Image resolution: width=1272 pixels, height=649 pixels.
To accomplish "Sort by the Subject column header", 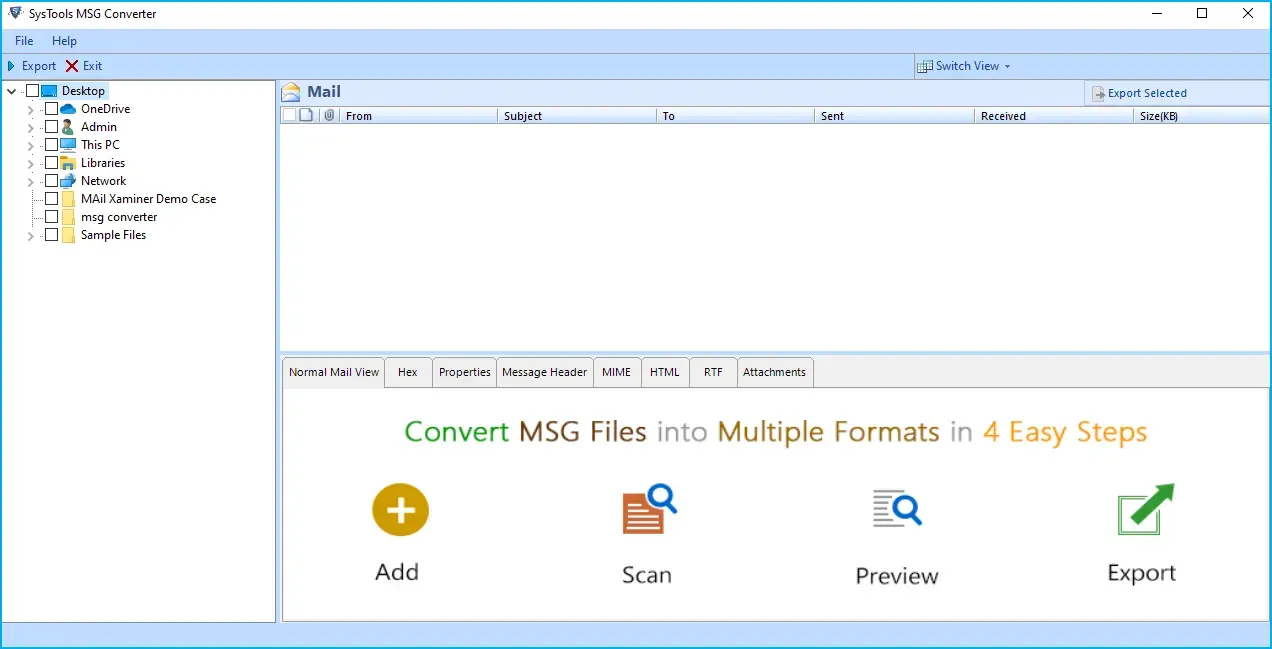I will [x=577, y=116].
